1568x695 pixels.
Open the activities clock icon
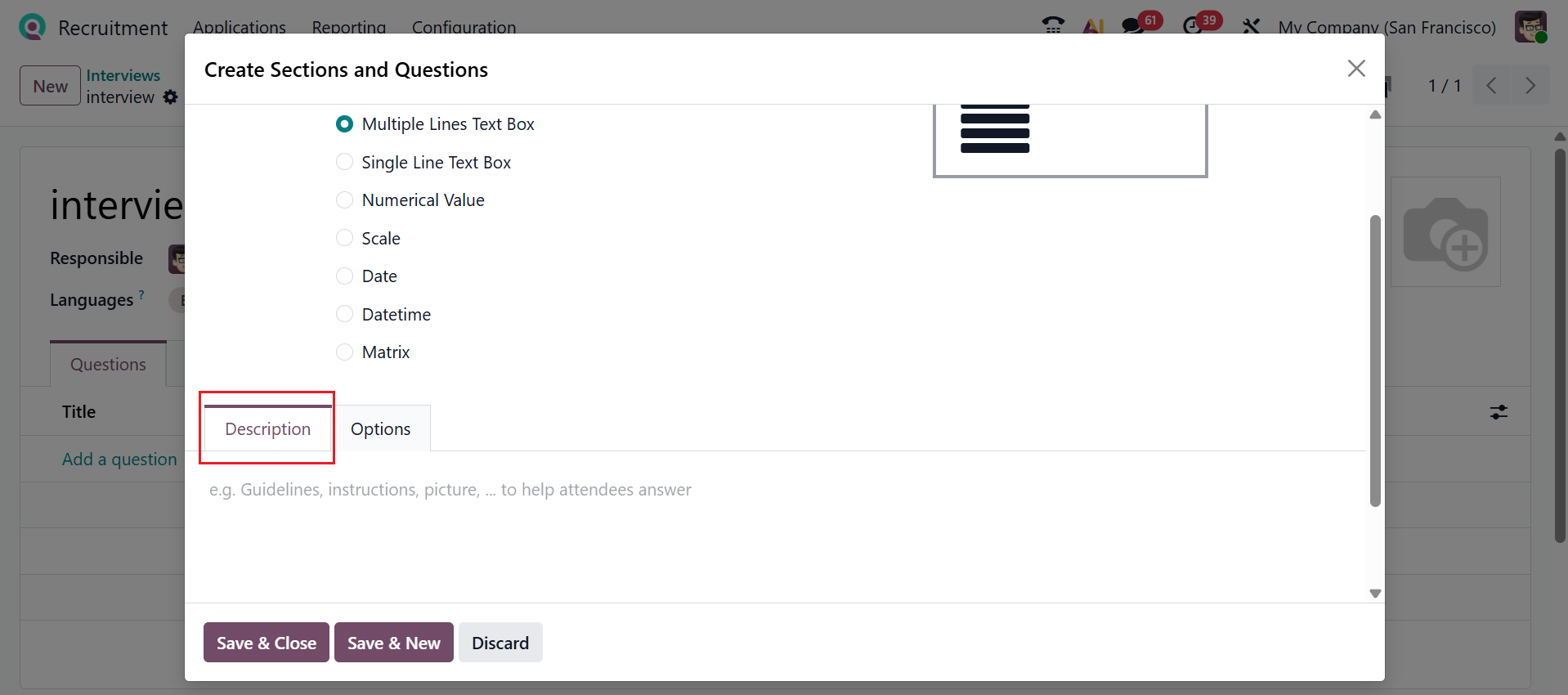point(1193,25)
